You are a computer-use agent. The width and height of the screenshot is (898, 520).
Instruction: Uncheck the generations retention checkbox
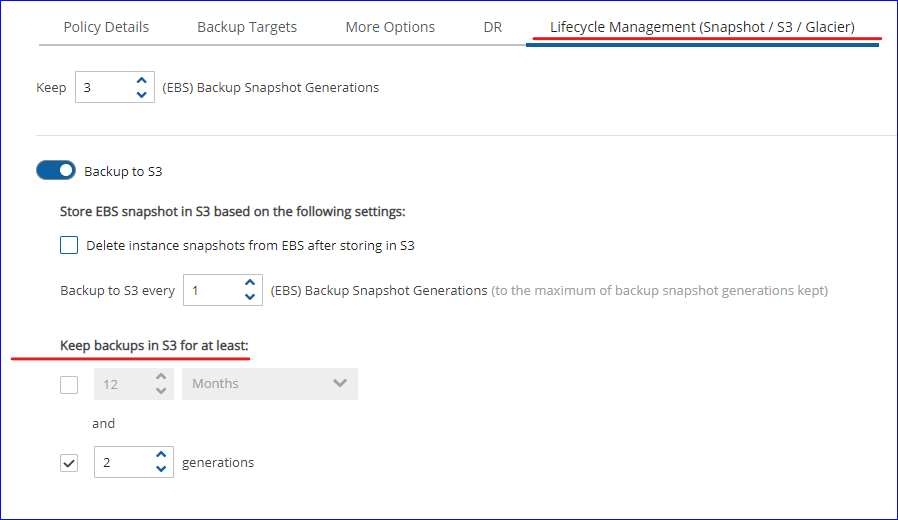tap(69, 463)
